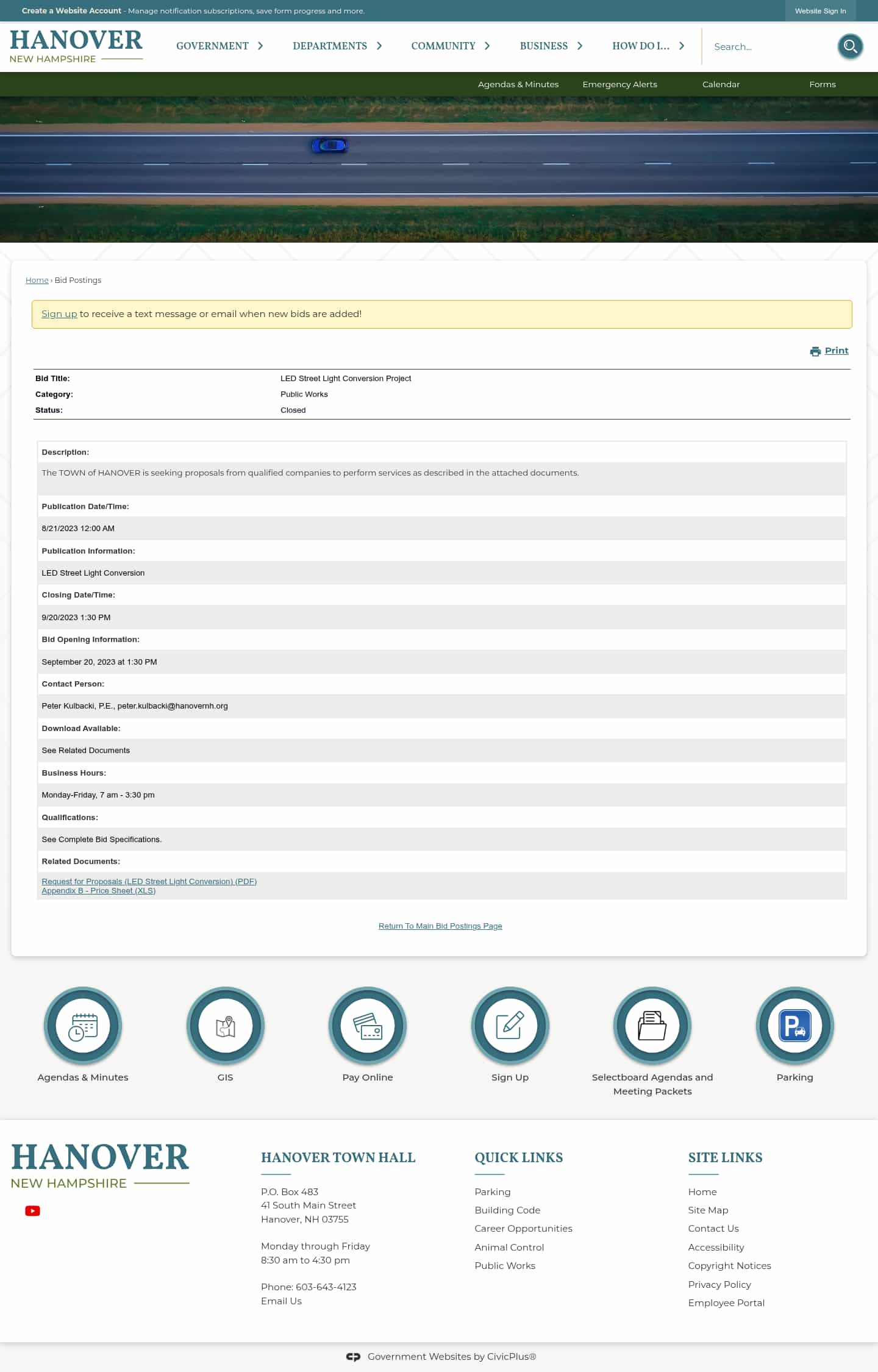Open the Parking circle icon

[794, 1026]
